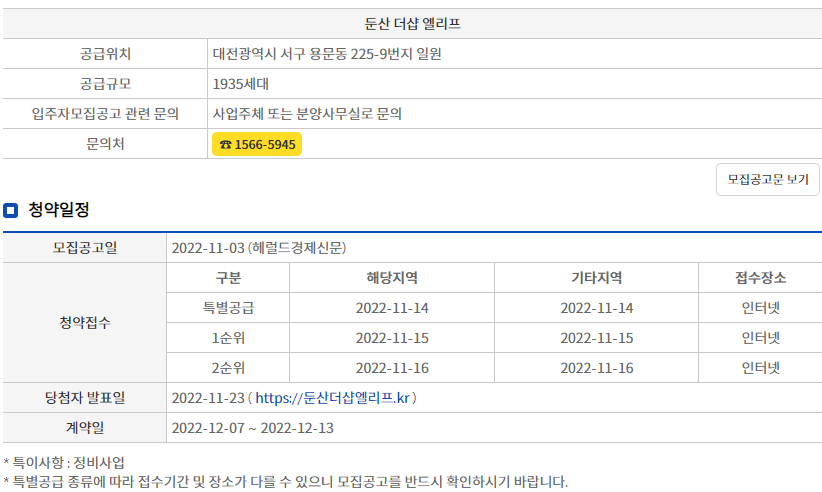
Task: Click the 청약접수 row header
Action: pyautogui.click(x=85, y=322)
